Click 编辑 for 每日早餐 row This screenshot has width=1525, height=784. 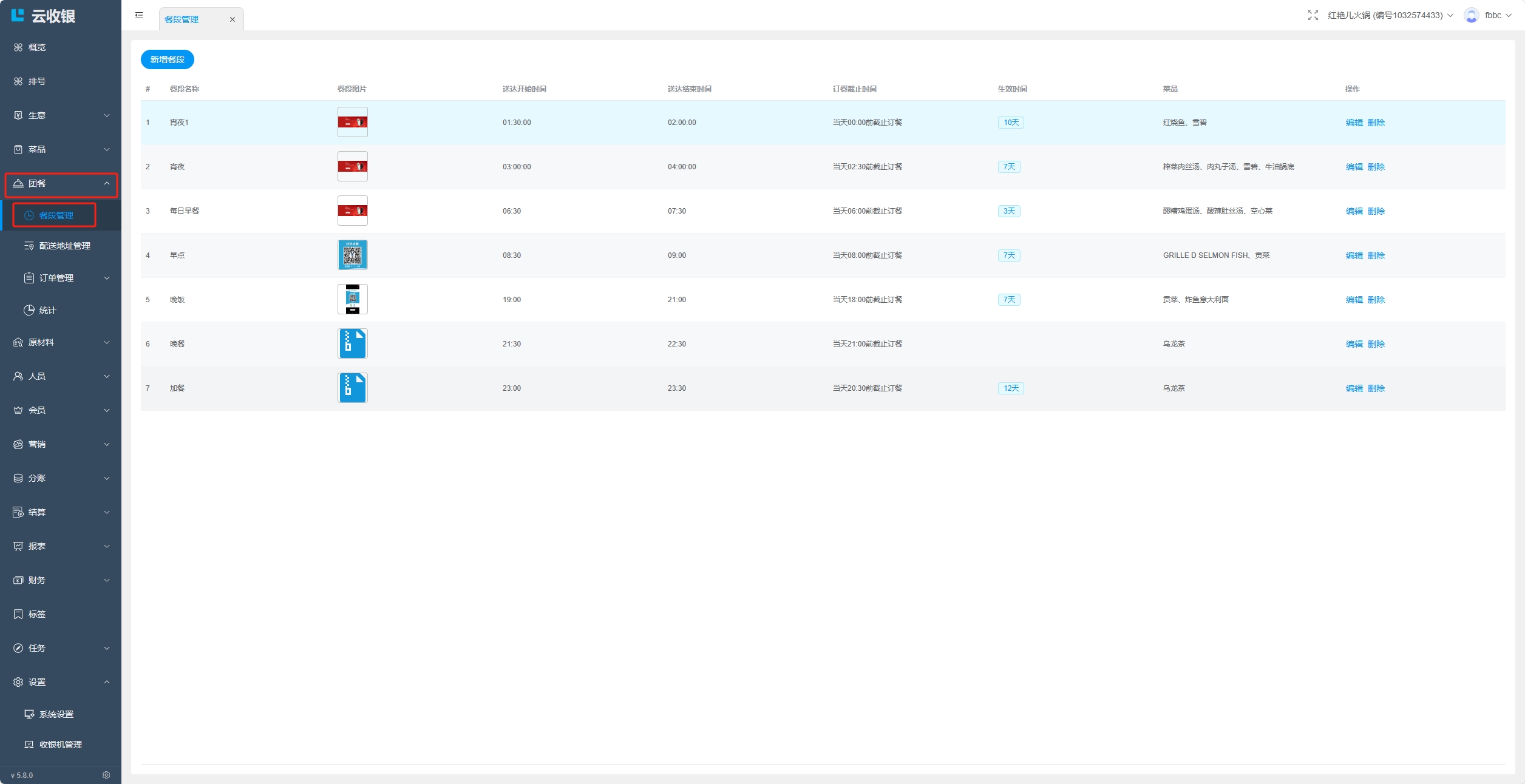[x=1354, y=211]
